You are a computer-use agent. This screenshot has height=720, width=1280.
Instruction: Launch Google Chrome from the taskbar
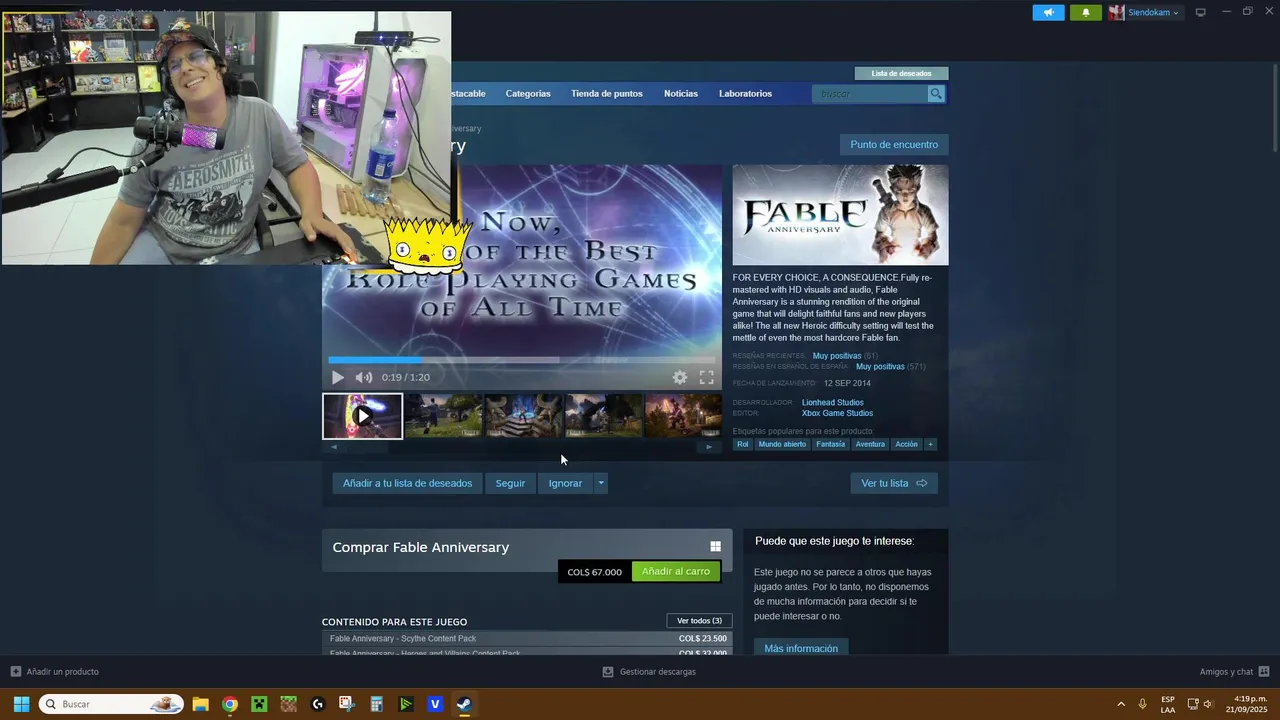point(230,704)
